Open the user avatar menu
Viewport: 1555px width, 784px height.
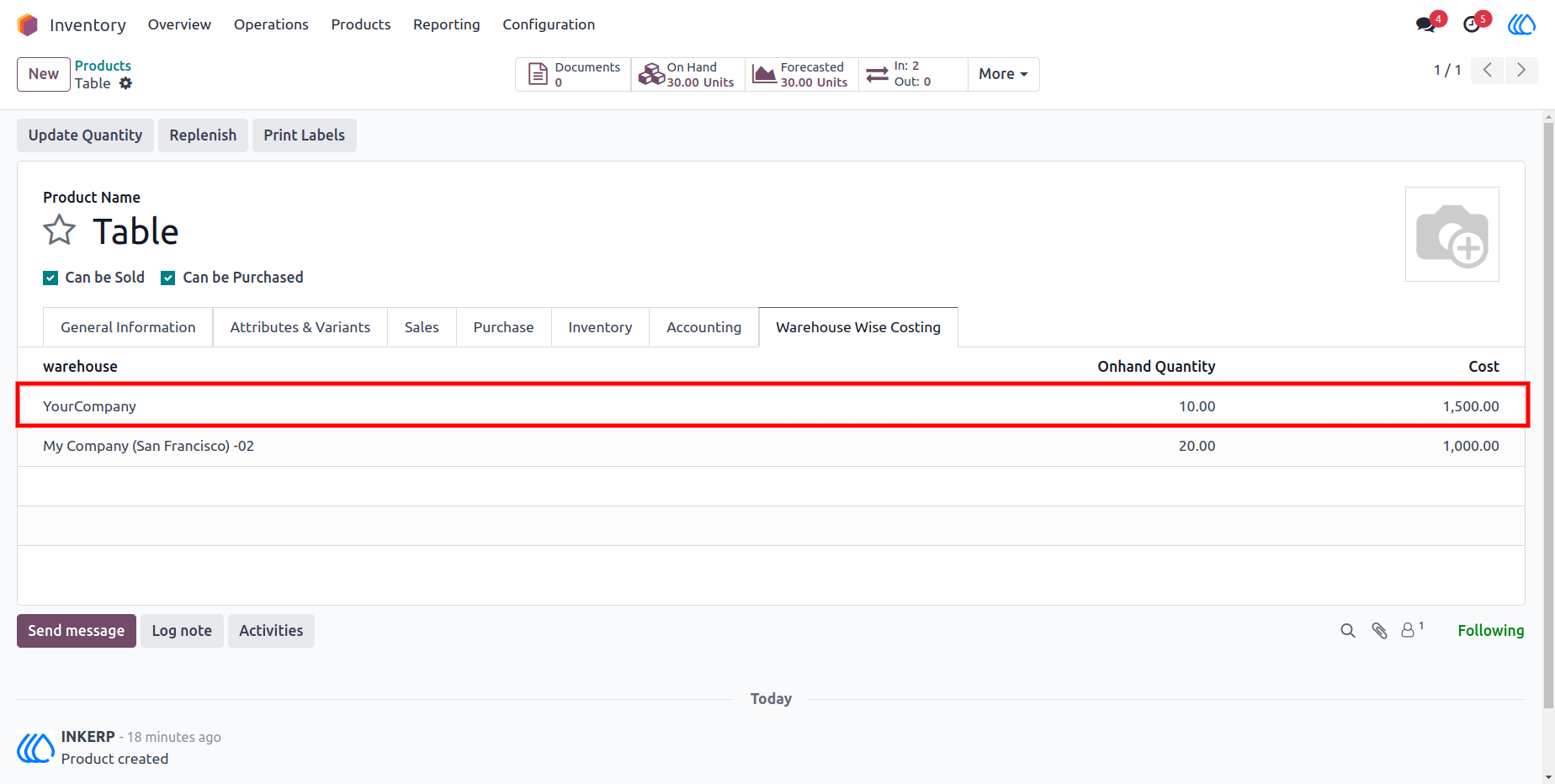[x=1521, y=24]
